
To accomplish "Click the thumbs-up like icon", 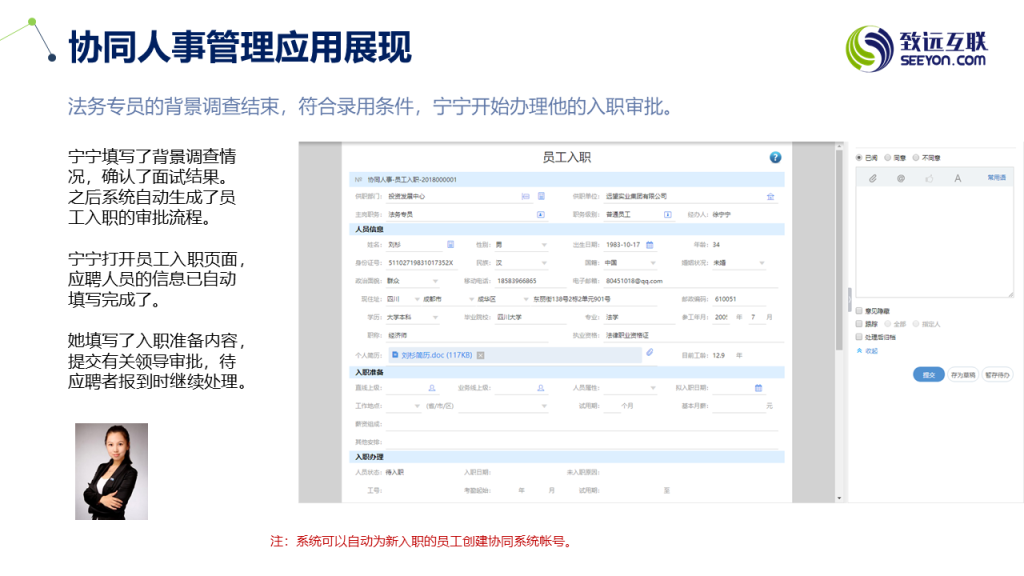I will coord(929,178).
